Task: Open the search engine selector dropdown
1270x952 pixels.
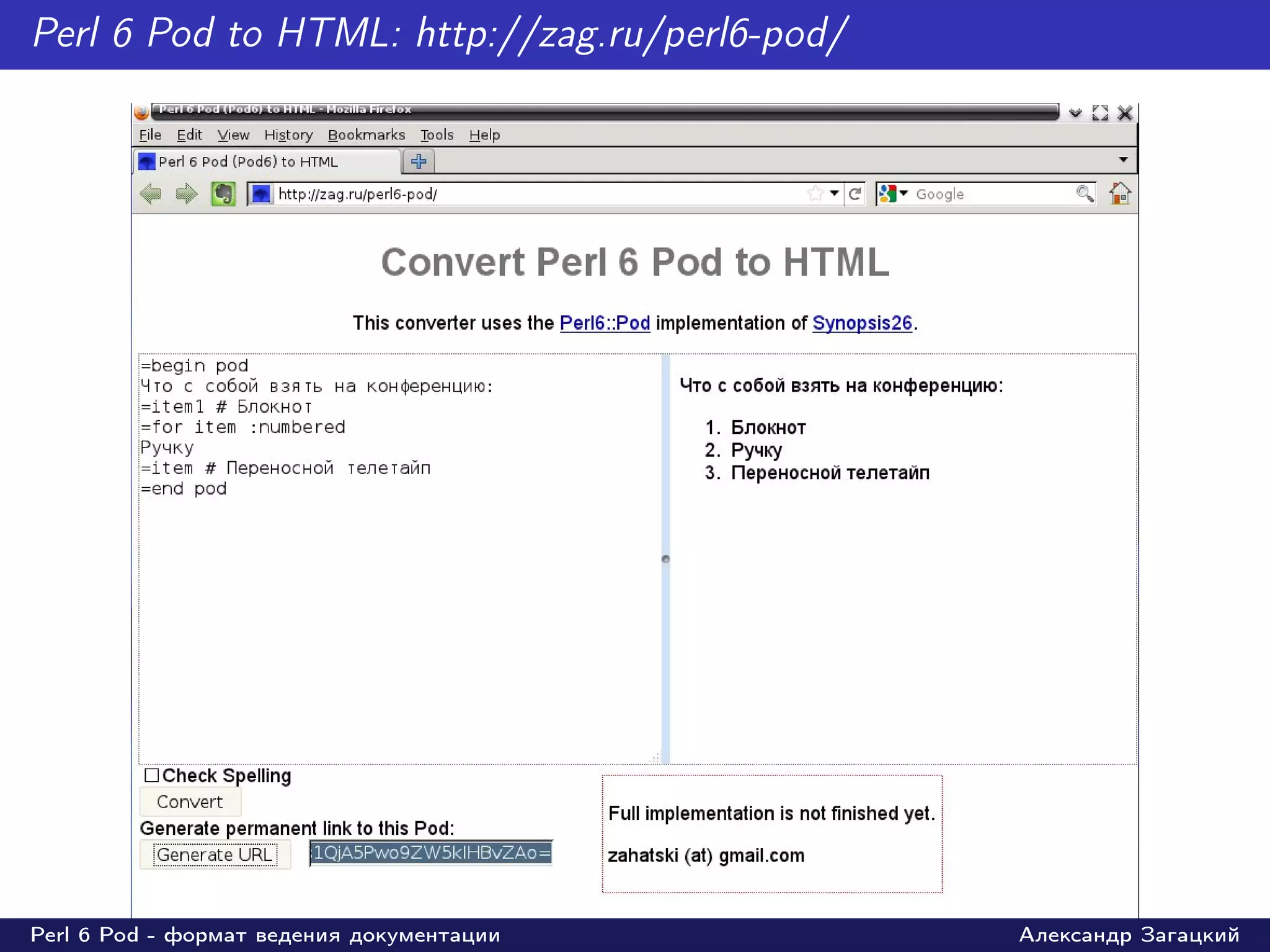Action: (x=904, y=193)
